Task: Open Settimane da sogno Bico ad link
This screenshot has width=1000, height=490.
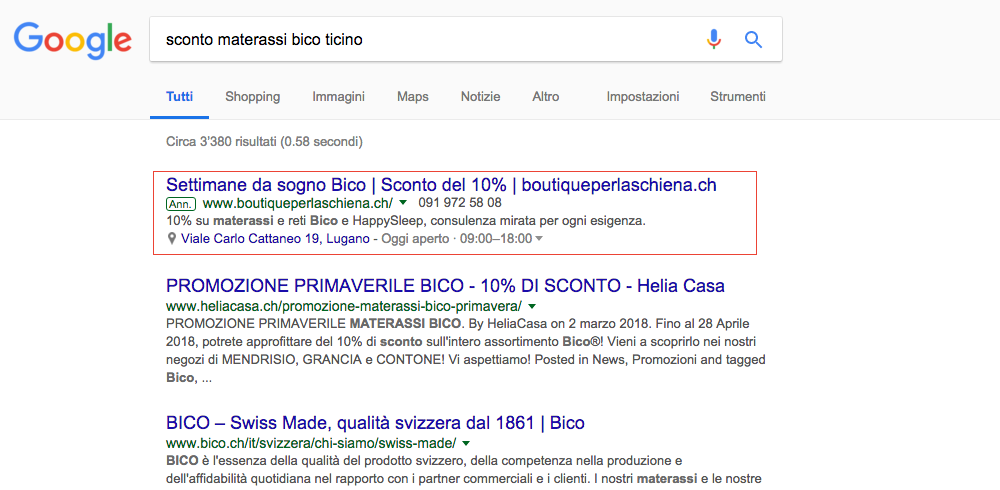Action: [x=441, y=185]
